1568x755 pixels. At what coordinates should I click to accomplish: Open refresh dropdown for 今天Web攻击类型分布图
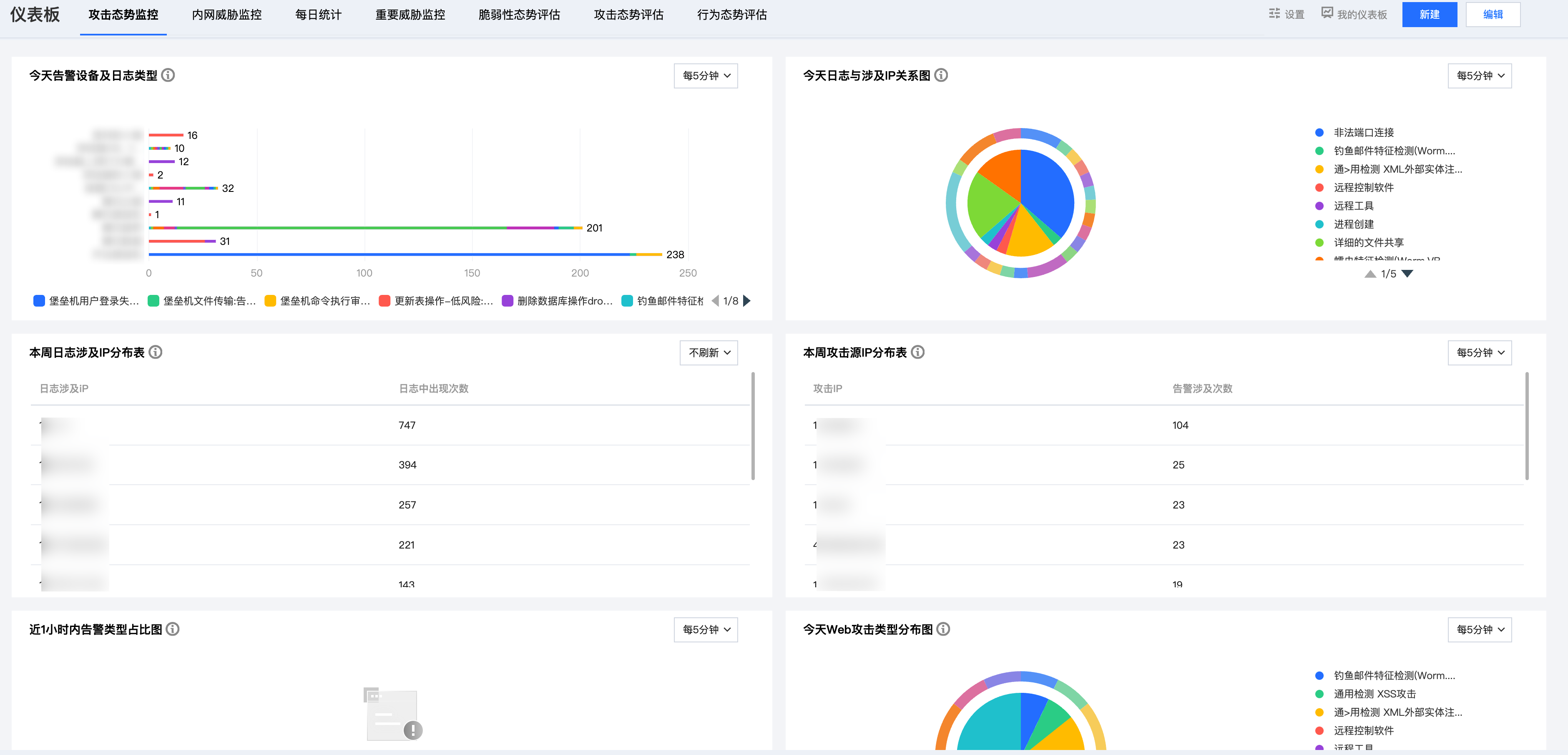coord(1479,629)
